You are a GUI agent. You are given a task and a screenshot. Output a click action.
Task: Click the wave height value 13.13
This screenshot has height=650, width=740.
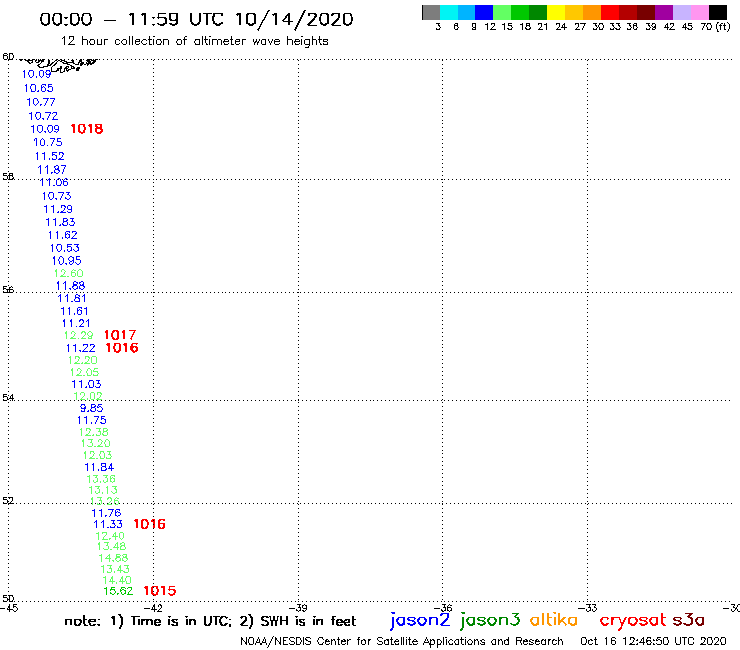[x=103, y=490]
